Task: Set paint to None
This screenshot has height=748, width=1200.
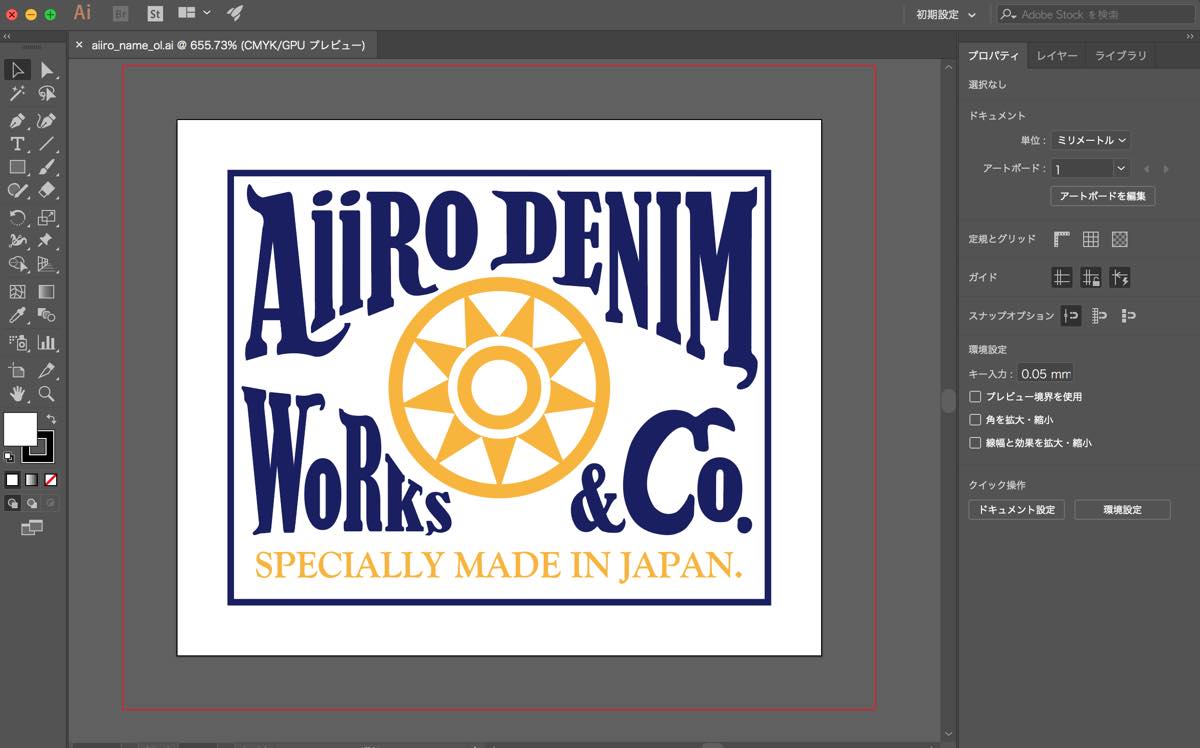Action: click(x=50, y=480)
